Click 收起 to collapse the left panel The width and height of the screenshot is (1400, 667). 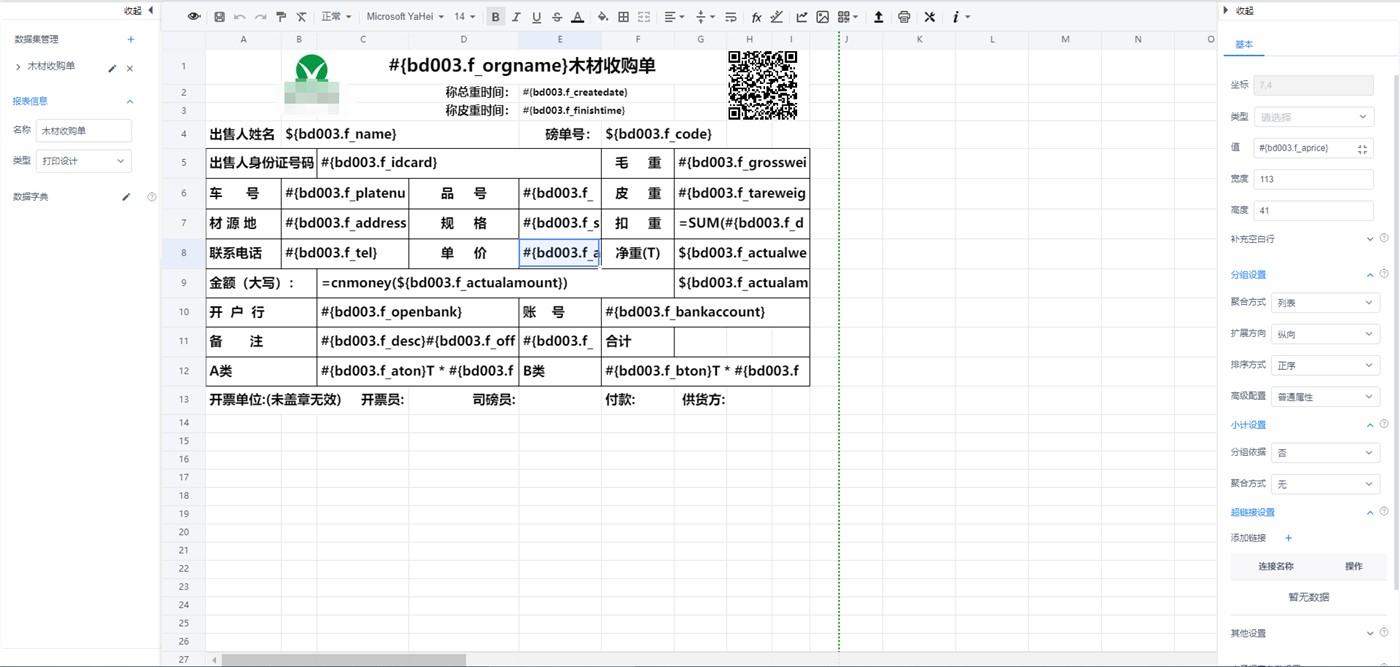[x=137, y=10]
